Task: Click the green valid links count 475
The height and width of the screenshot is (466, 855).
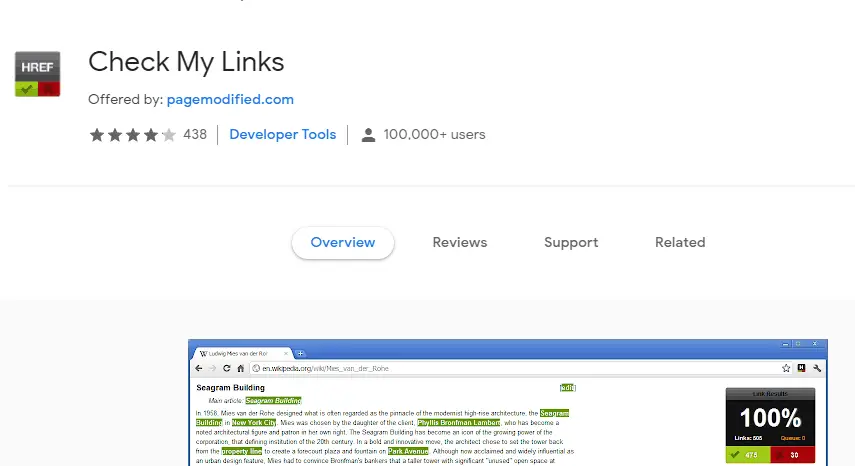Action: (x=748, y=455)
